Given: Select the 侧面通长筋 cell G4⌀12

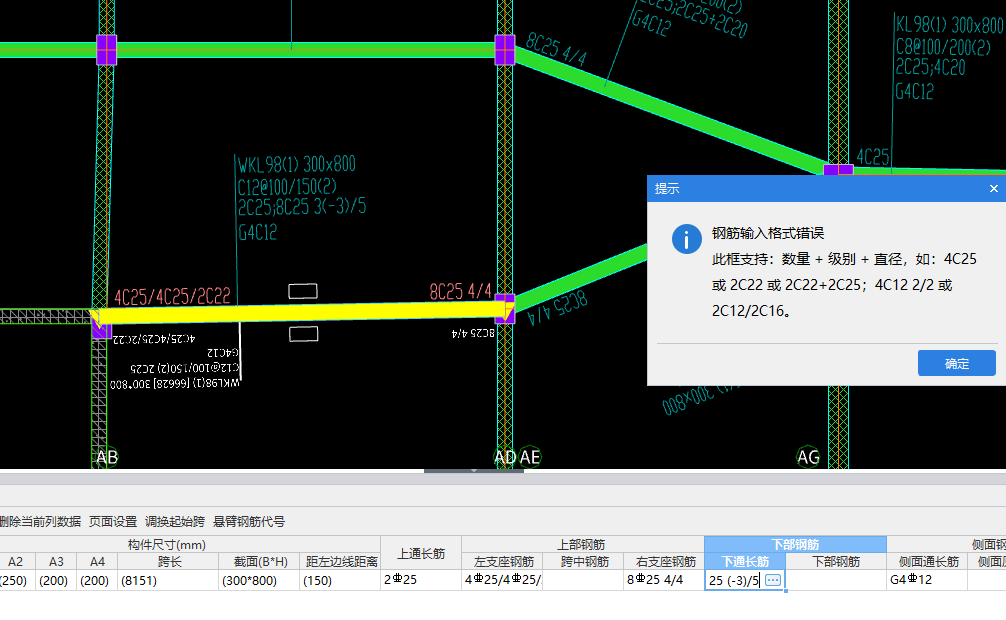Looking at the screenshot, I should point(927,580).
